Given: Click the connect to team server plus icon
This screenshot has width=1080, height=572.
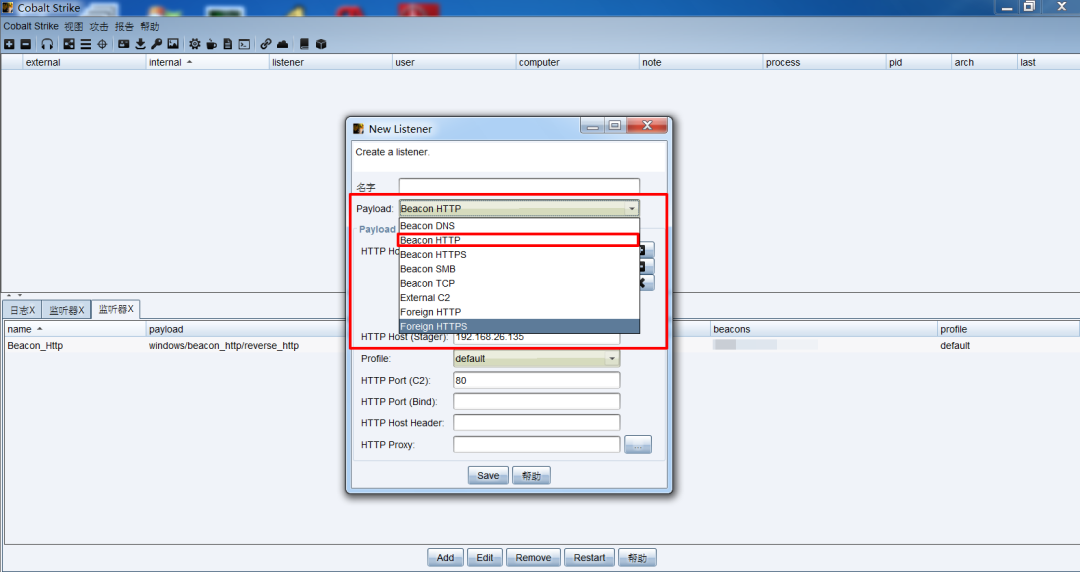Looking at the screenshot, I should [9, 44].
